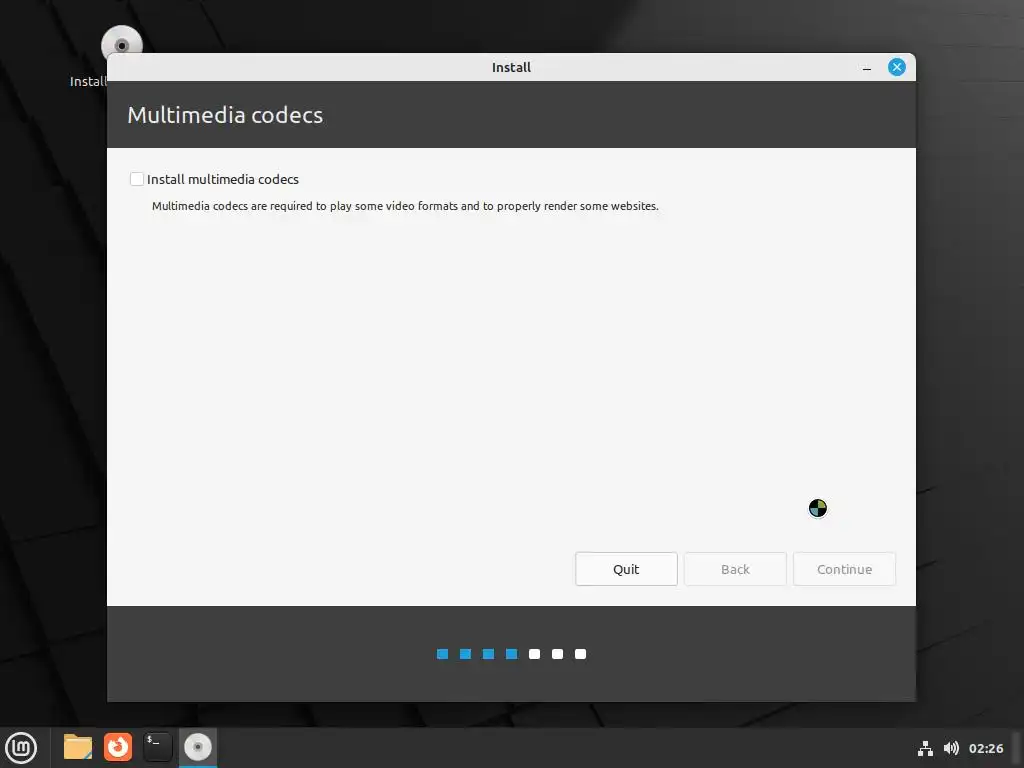Click the Install window title bar text
Image resolution: width=1024 pixels, height=768 pixels.
(511, 67)
